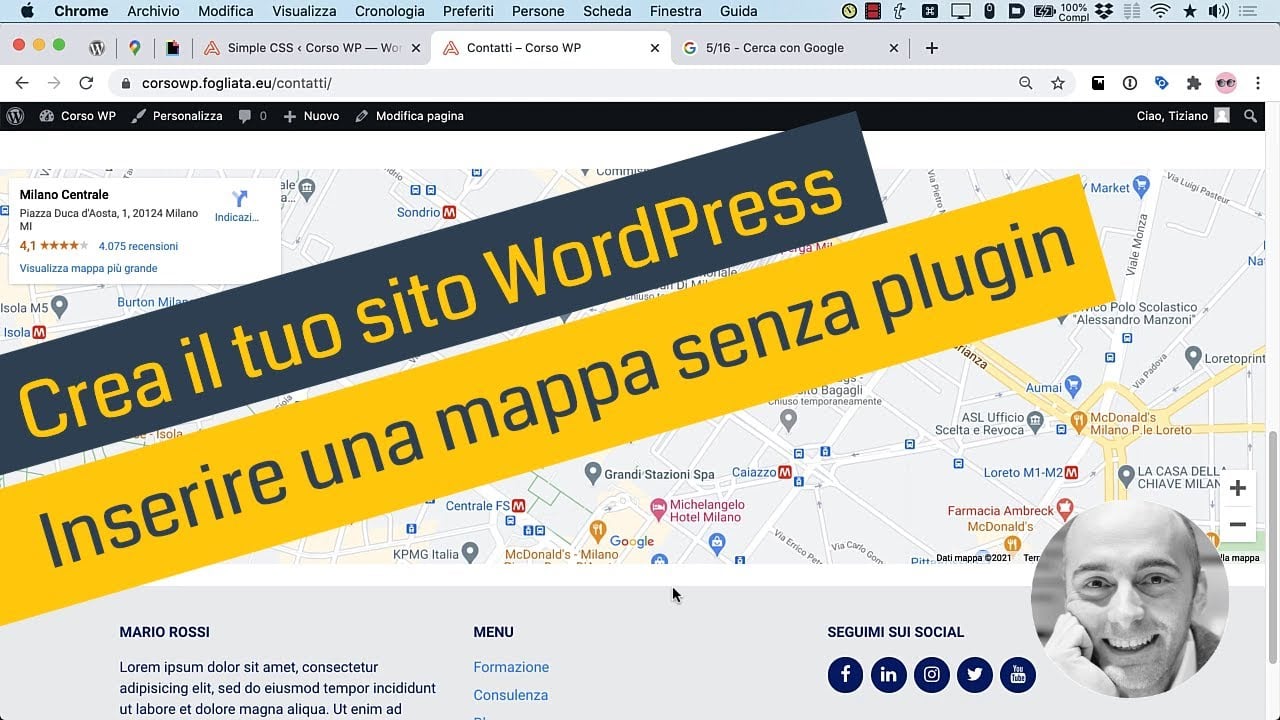Click the pinned WordPress tab
1280x720 pixels.
(97, 48)
